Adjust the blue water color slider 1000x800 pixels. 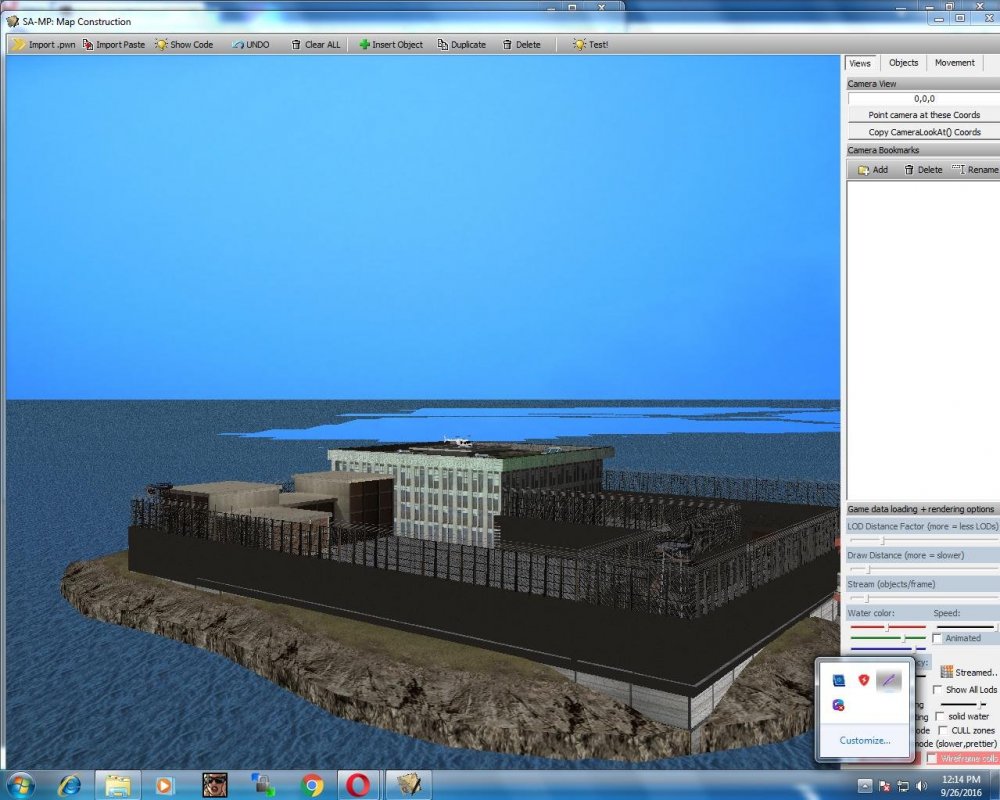pos(887,649)
